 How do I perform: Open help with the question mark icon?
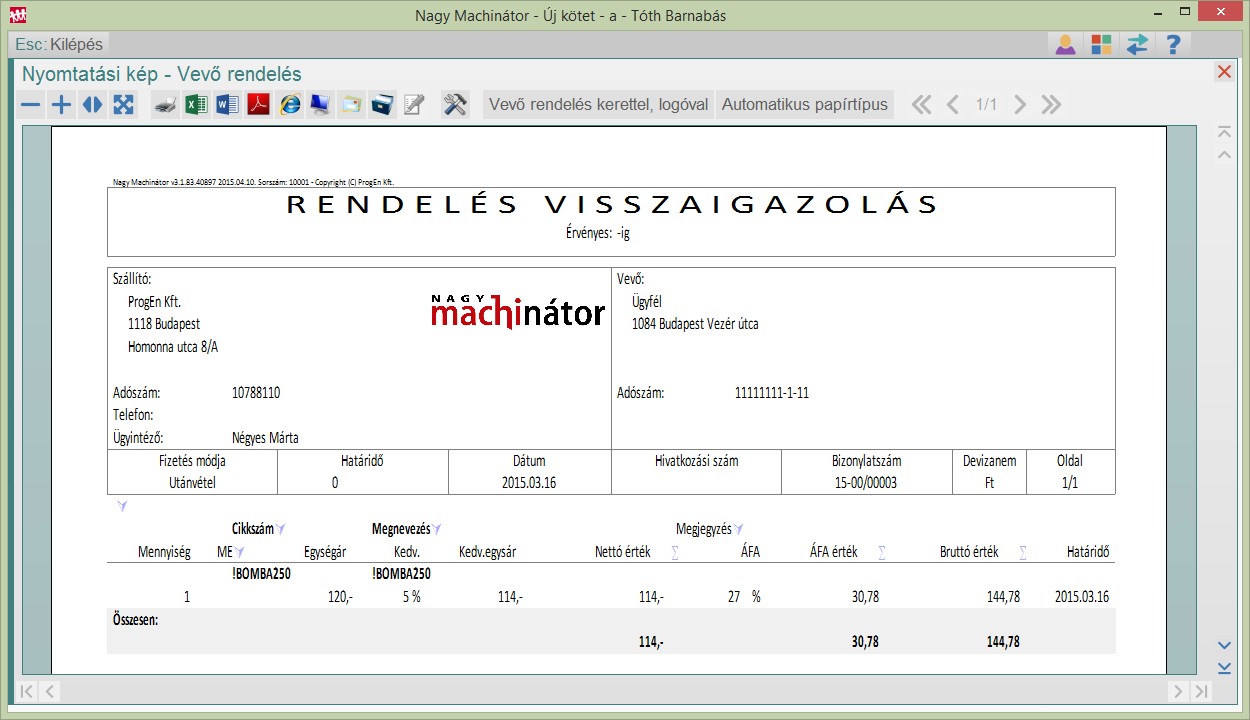[1174, 45]
